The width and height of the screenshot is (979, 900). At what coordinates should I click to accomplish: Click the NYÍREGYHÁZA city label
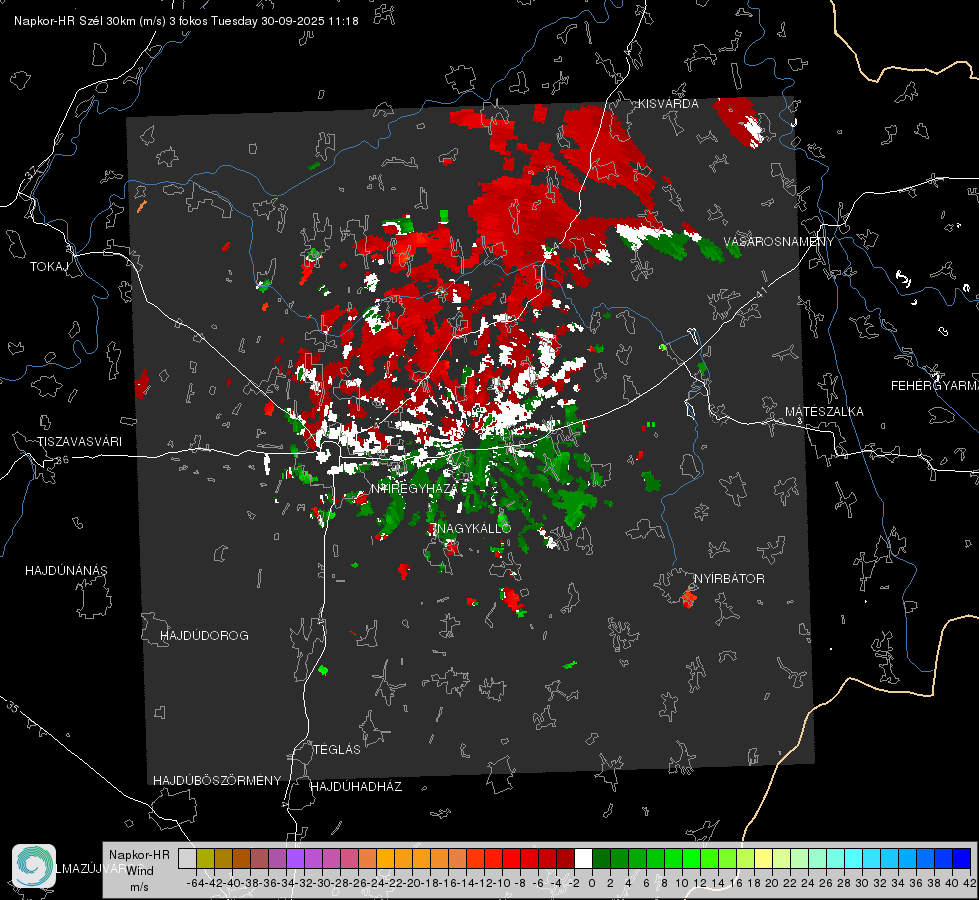(x=415, y=489)
